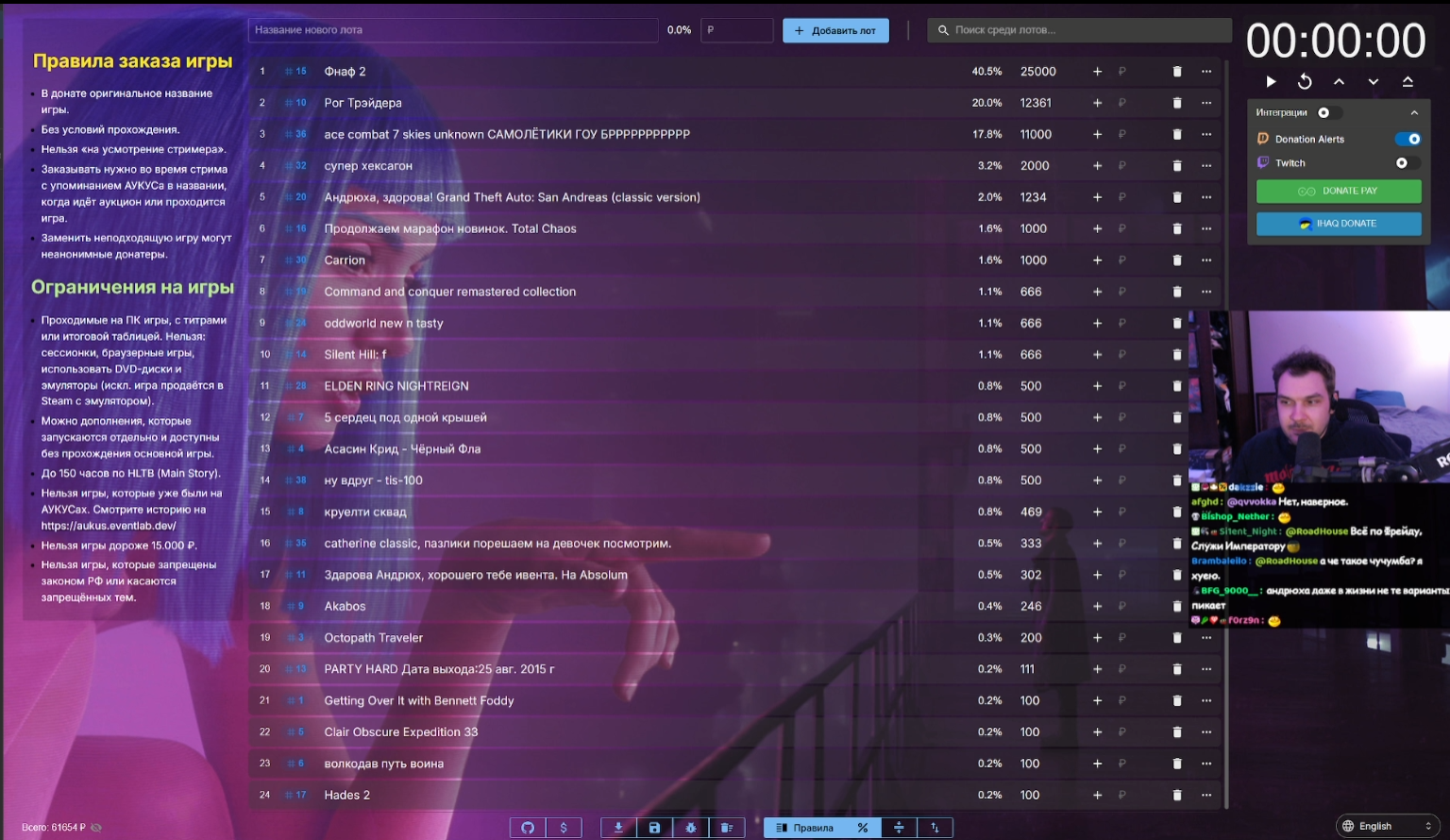Screen dimensions: 1450x840
Task: Enable the Twitch integration switch
Action: coord(1408,163)
